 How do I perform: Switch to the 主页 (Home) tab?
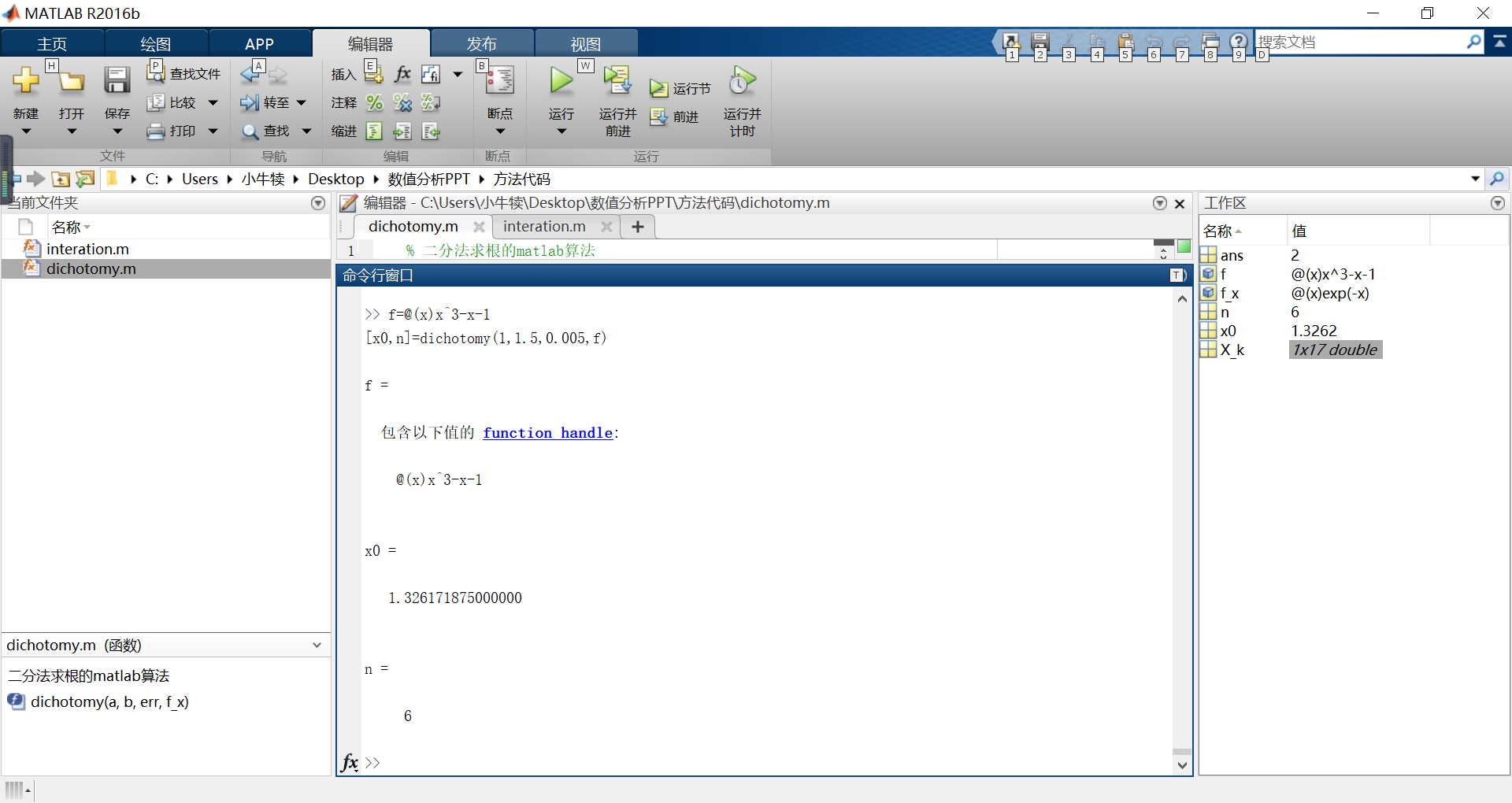(x=52, y=44)
